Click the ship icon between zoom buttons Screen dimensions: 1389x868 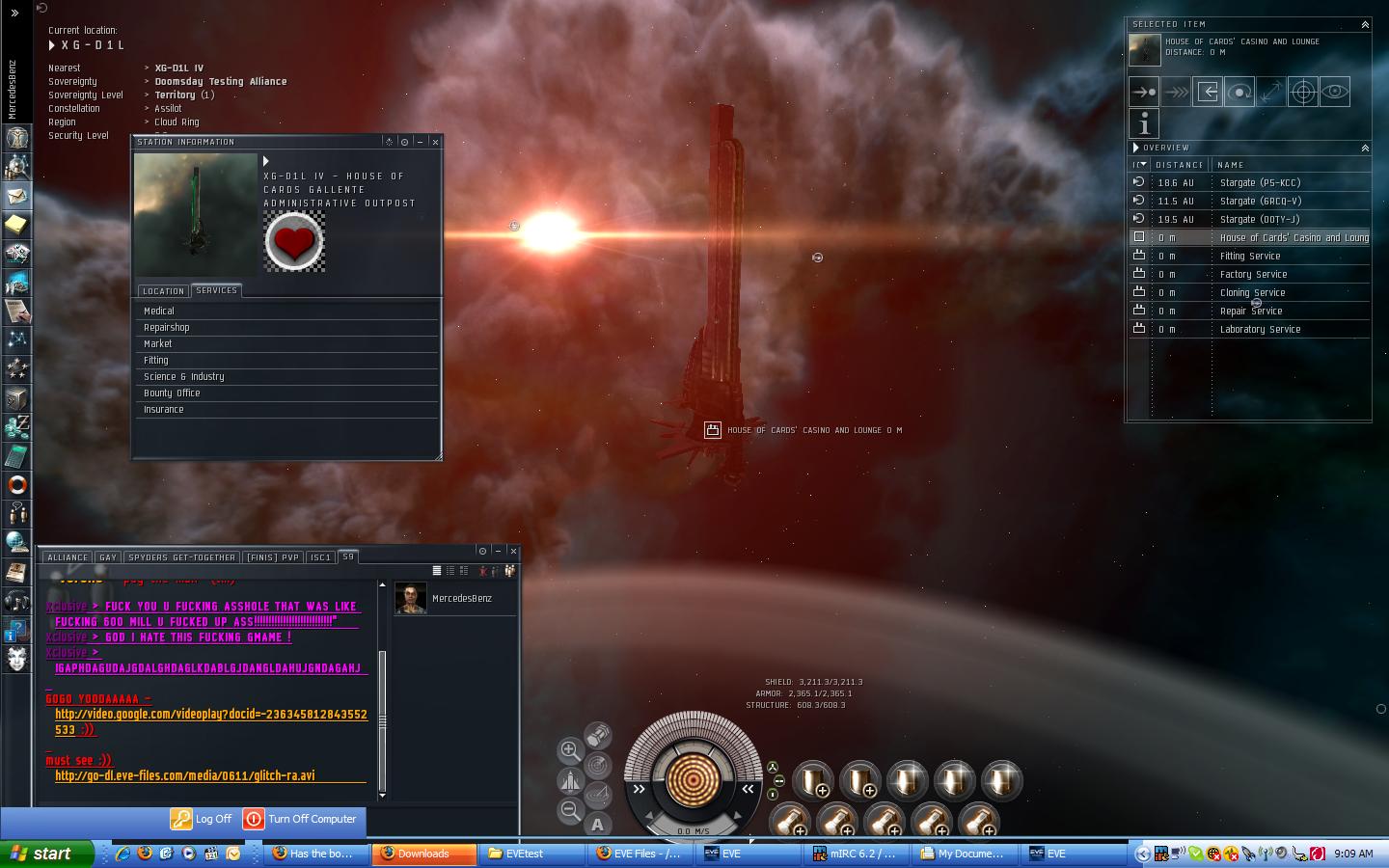point(570,780)
